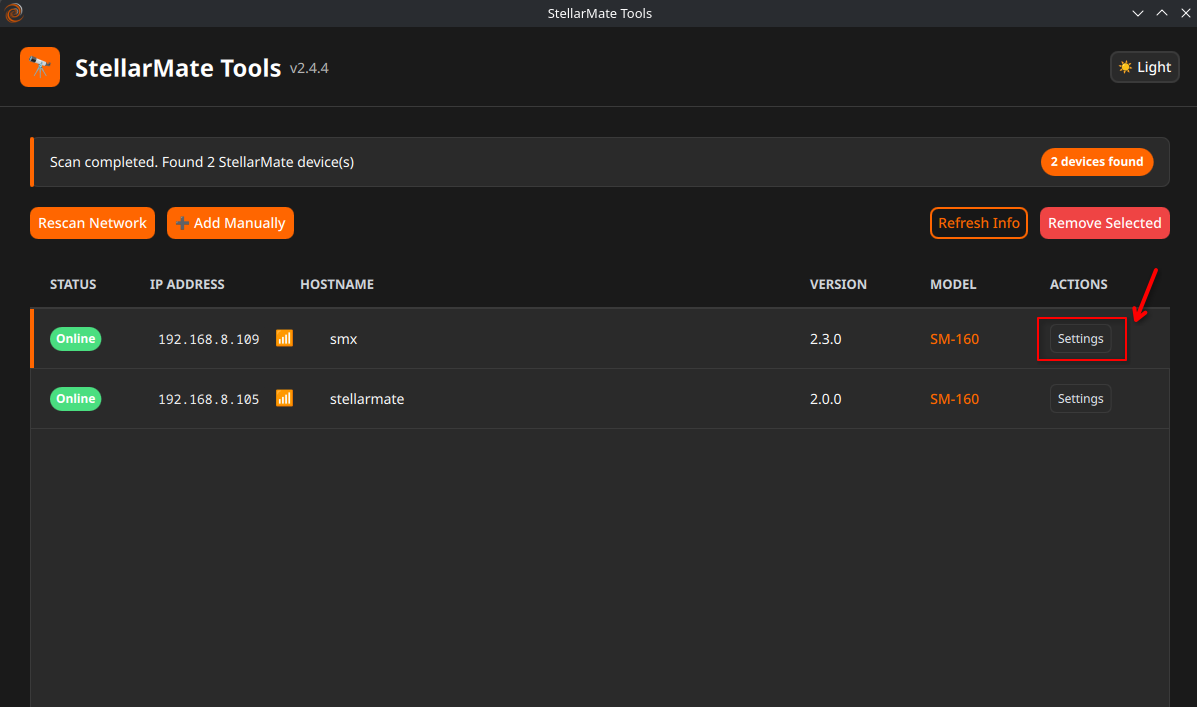1197x707 pixels.
Task: Click SM-160 model in stellarmate row
Action: [x=954, y=399]
